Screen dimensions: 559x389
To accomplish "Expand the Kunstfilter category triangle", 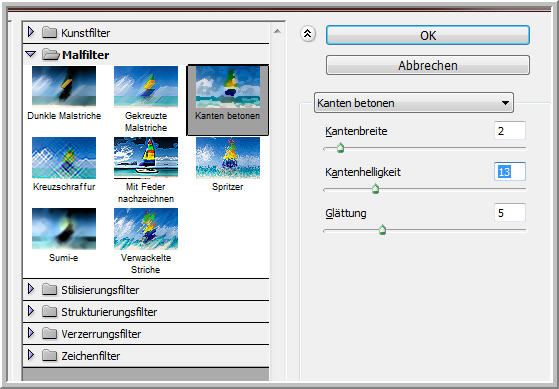I will (x=31, y=32).
